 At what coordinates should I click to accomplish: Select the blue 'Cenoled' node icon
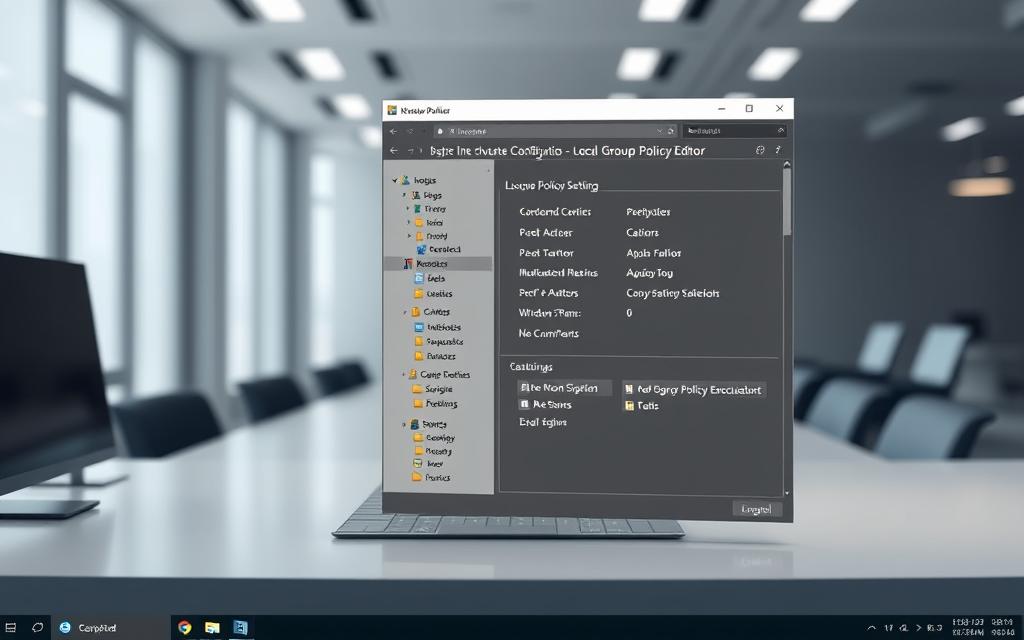421,249
